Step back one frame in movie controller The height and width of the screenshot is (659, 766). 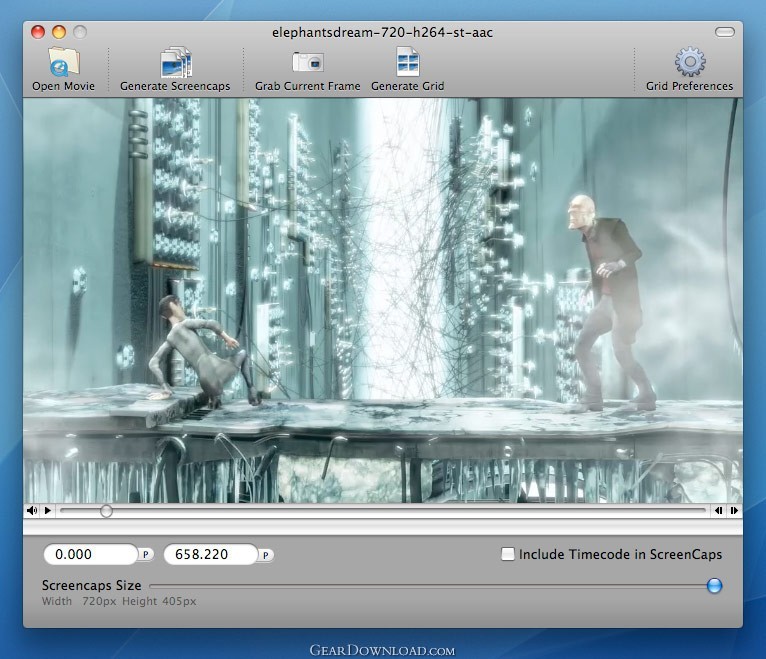coord(718,510)
